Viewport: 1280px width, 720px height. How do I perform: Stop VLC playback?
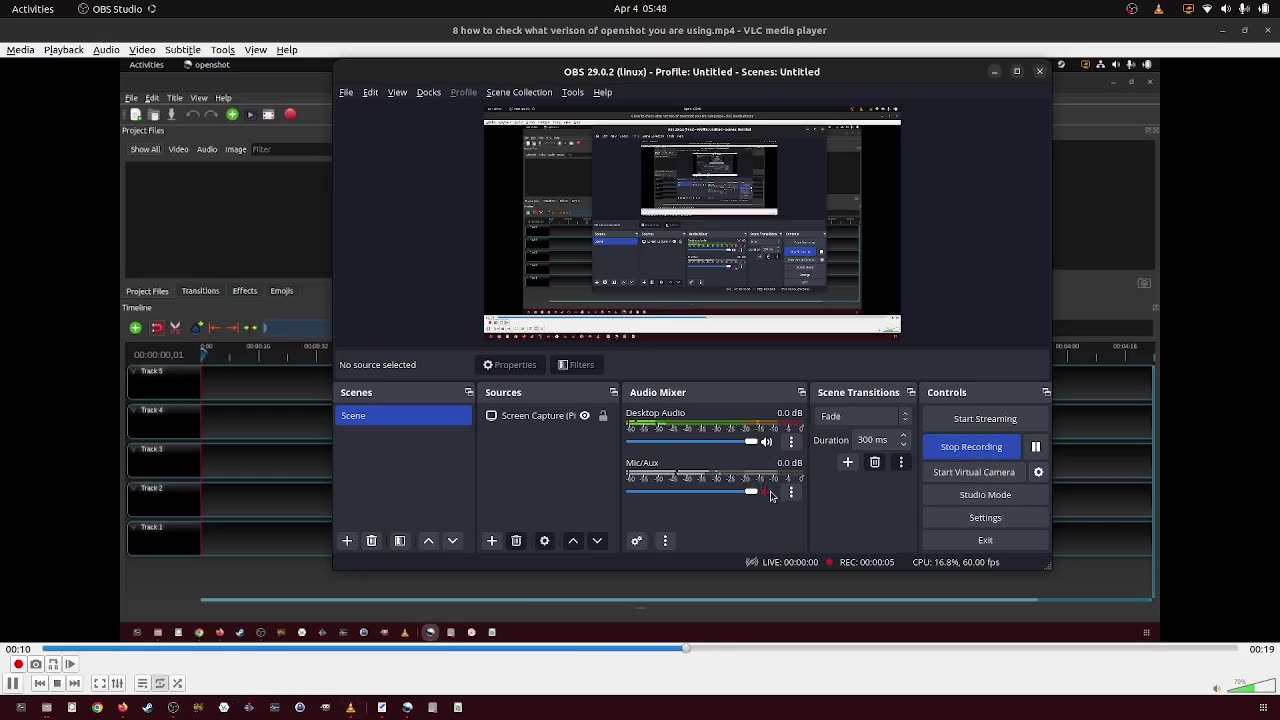pyautogui.click(x=57, y=683)
